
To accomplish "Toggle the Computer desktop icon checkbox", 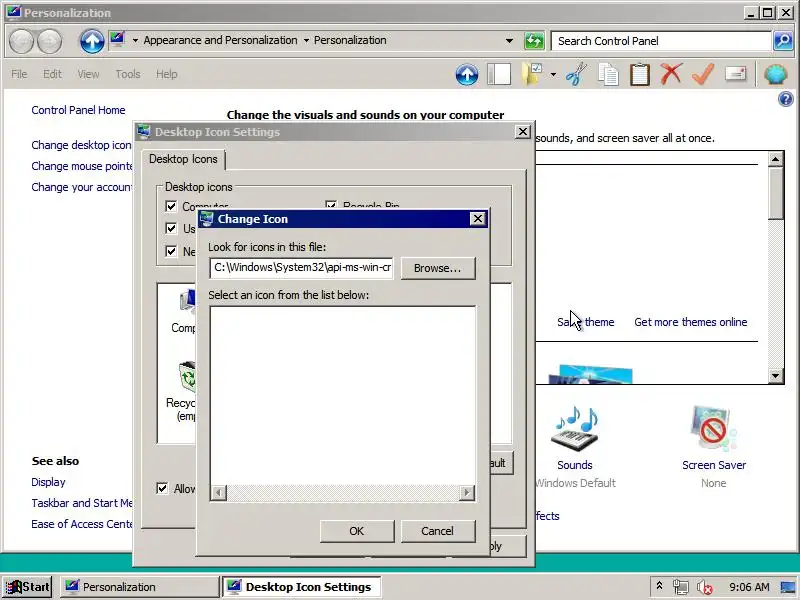I will [x=171, y=206].
